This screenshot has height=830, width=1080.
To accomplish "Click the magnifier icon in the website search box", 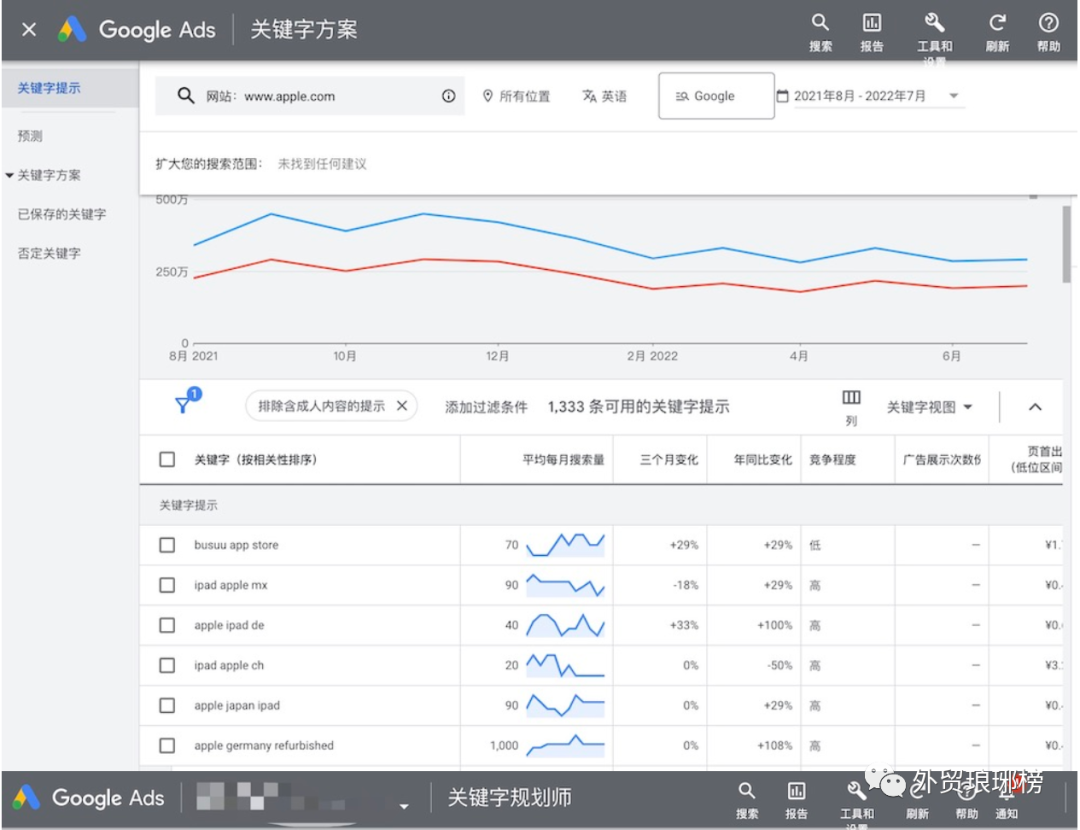I will 185,96.
